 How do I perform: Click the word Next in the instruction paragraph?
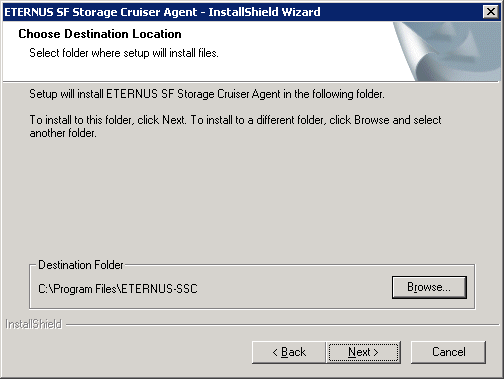pyautogui.click(x=173, y=120)
